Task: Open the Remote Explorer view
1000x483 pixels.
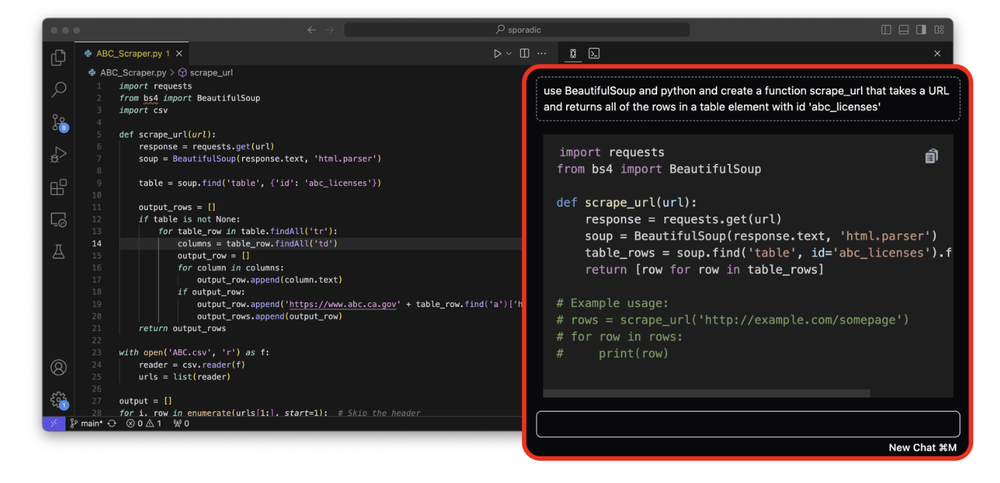Action: (58, 219)
